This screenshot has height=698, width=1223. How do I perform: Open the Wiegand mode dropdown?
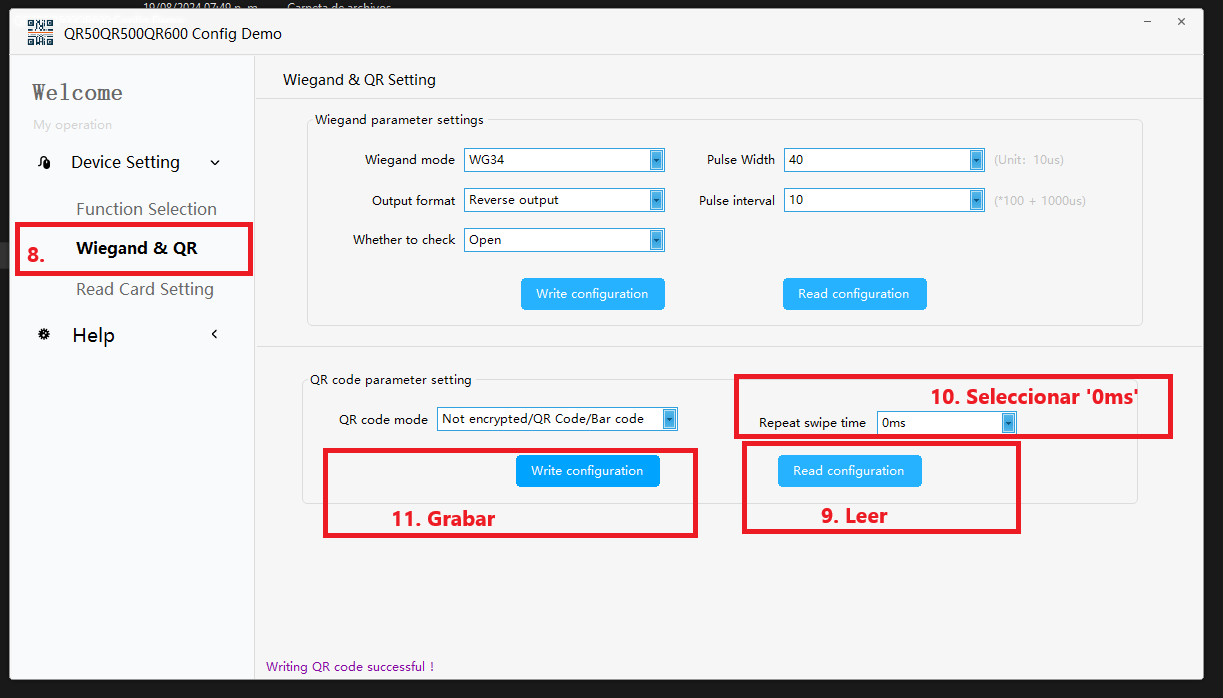(656, 160)
